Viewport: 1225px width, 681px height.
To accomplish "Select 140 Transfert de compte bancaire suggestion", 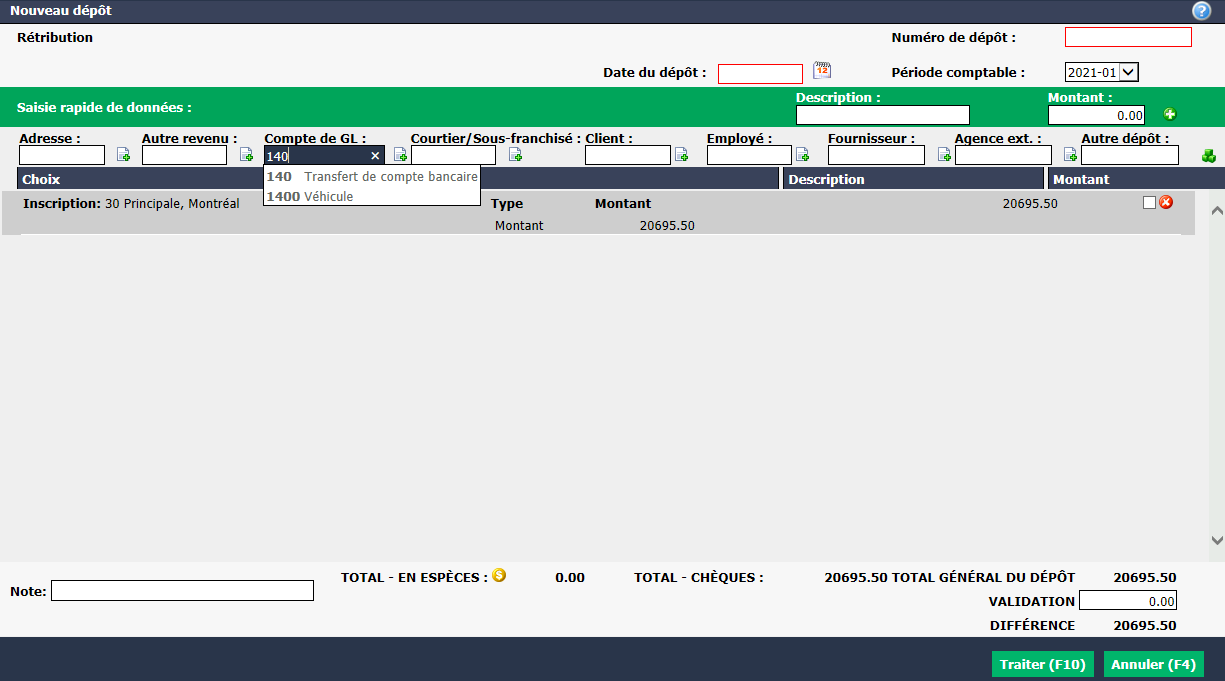I will point(372,176).
